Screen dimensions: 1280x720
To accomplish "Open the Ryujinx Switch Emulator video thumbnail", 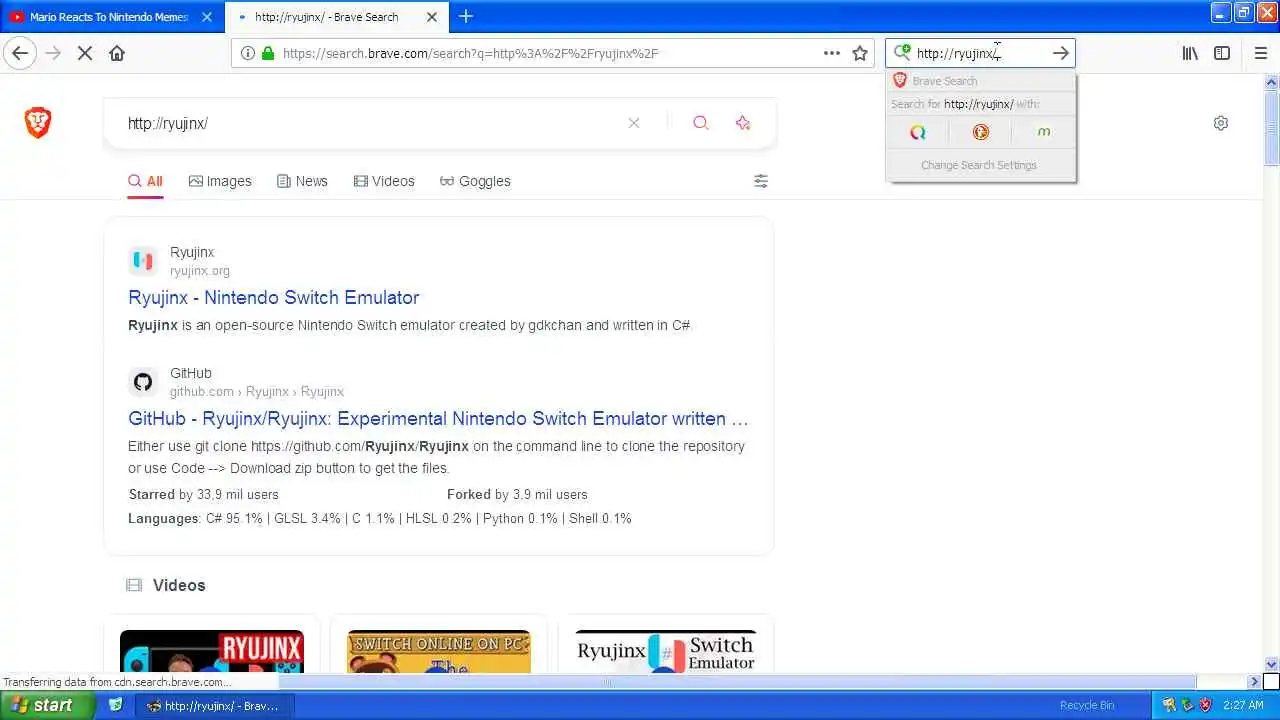I will (666, 651).
